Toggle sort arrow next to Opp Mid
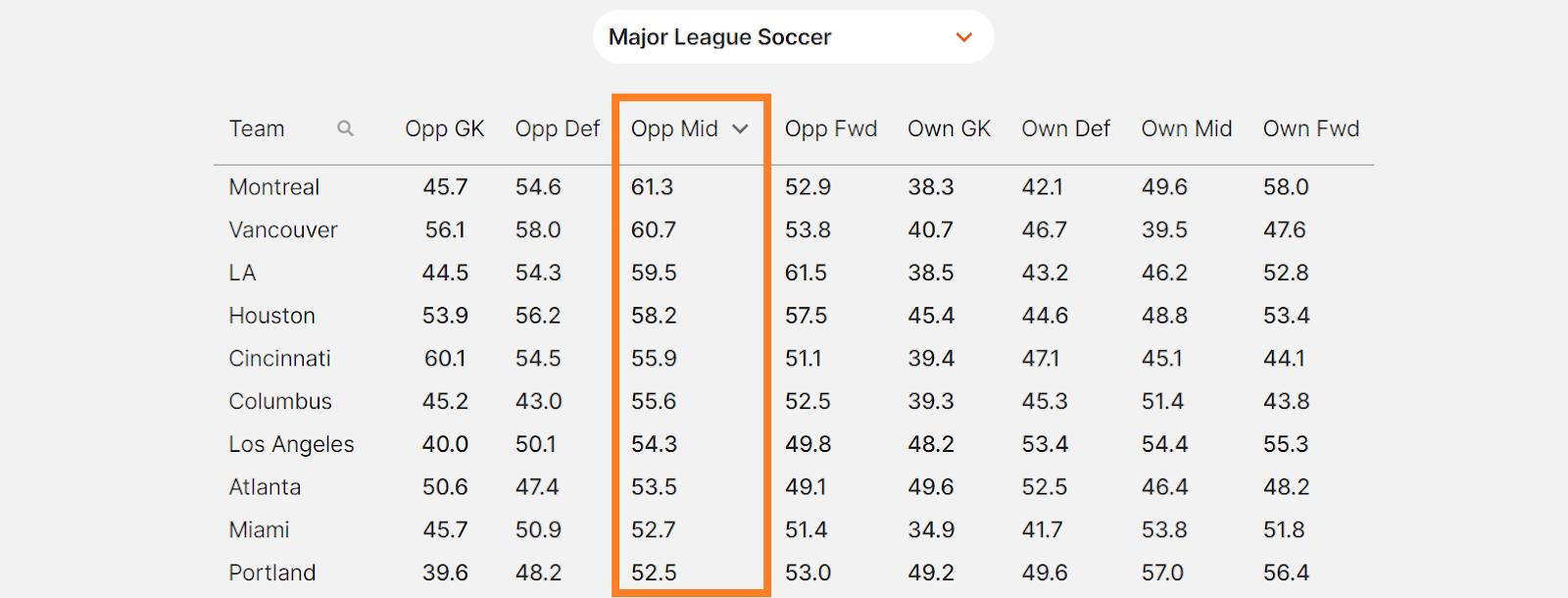 coord(741,129)
